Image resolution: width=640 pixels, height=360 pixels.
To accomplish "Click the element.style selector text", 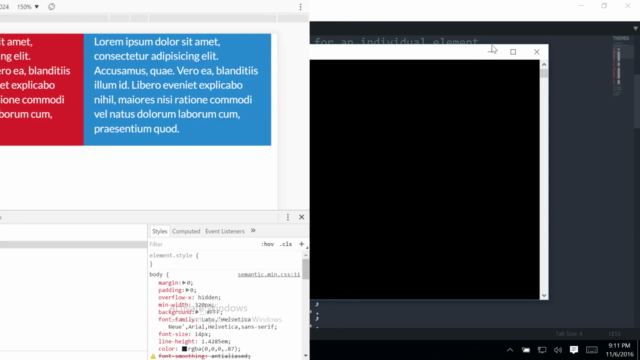I will click(171, 256).
